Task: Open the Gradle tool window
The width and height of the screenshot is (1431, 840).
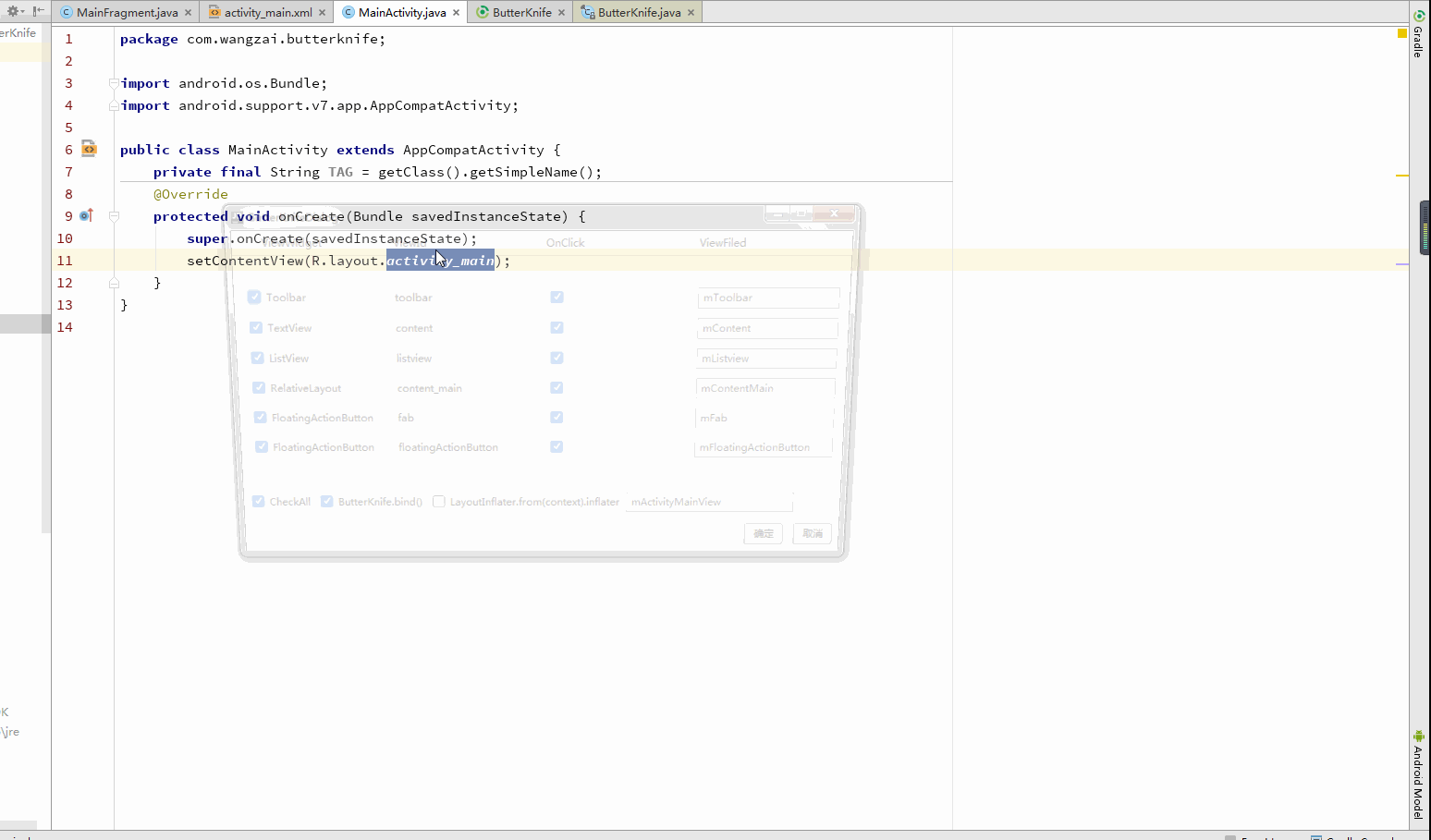Action: (1419, 35)
